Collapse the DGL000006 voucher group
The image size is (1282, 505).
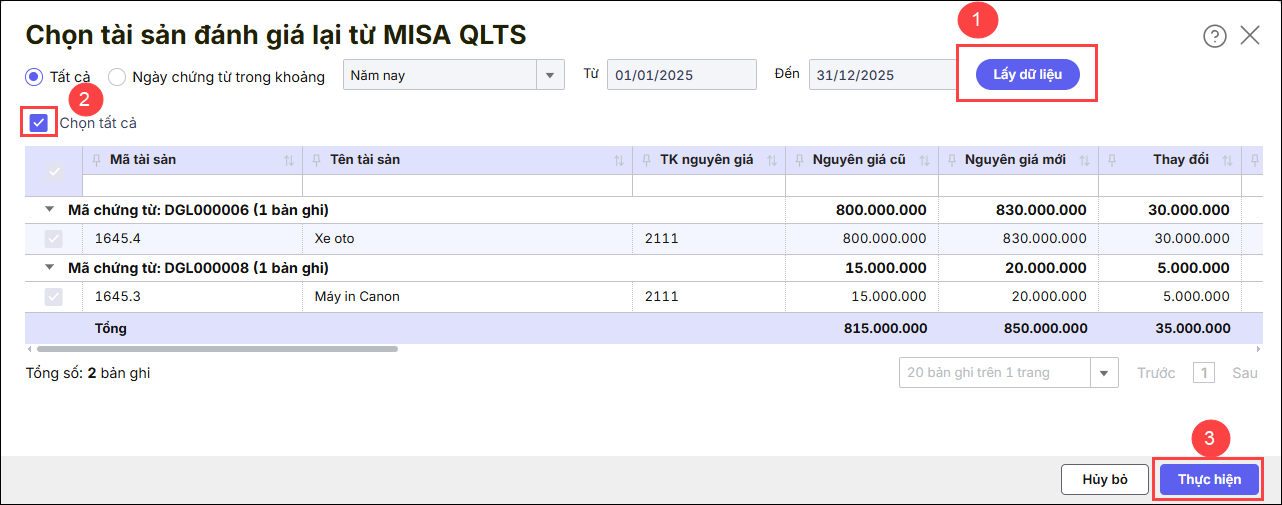49,210
